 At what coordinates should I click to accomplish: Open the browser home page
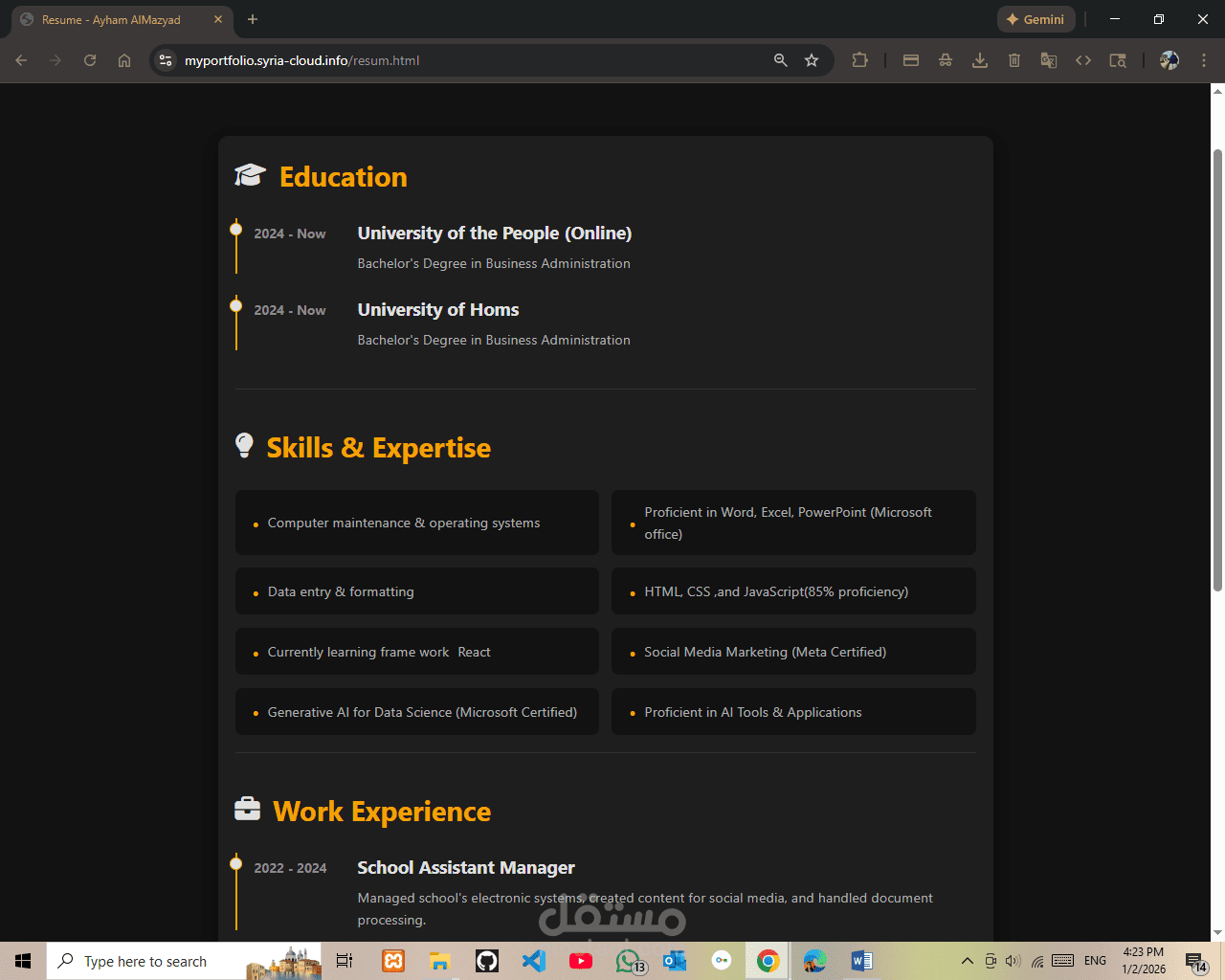[124, 60]
